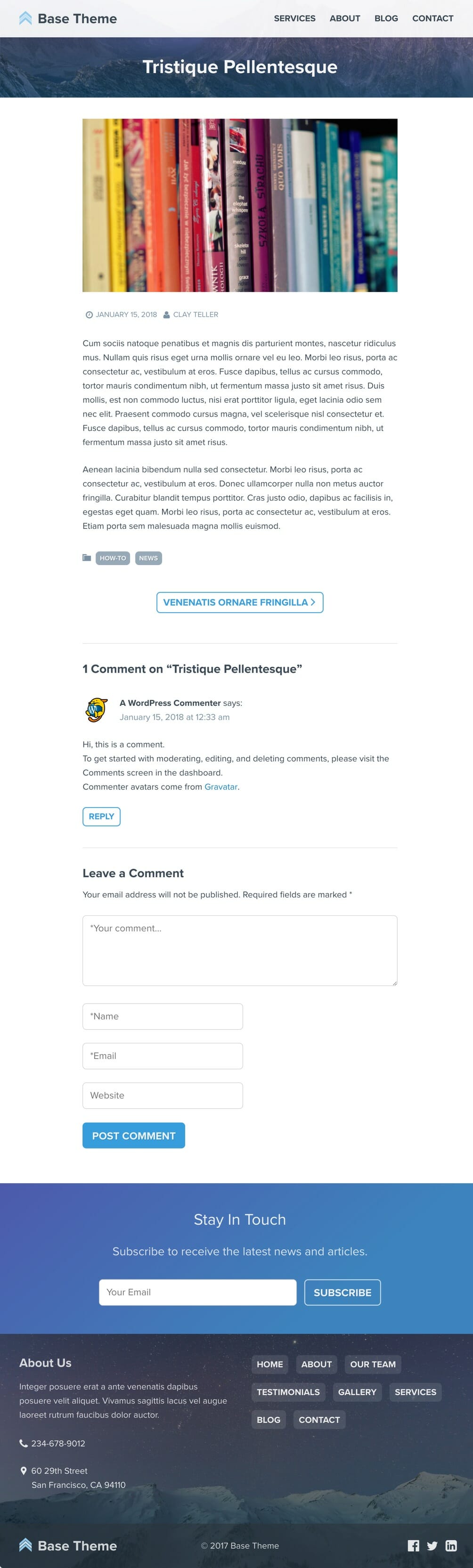Click the Name input field
Screen dimensions: 473x1568
[163, 1017]
